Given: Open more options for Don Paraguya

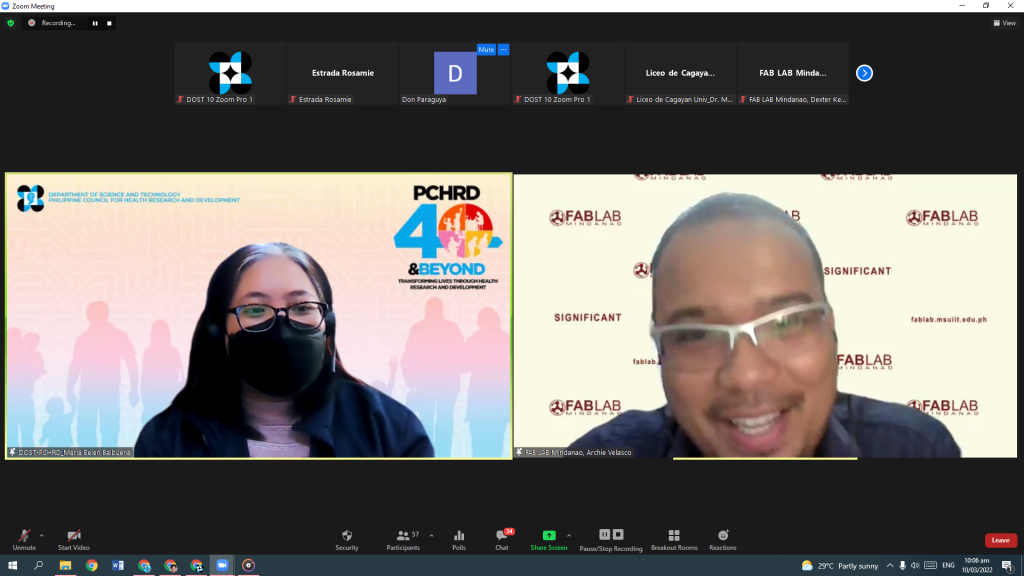Looking at the screenshot, I should click(x=504, y=50).
